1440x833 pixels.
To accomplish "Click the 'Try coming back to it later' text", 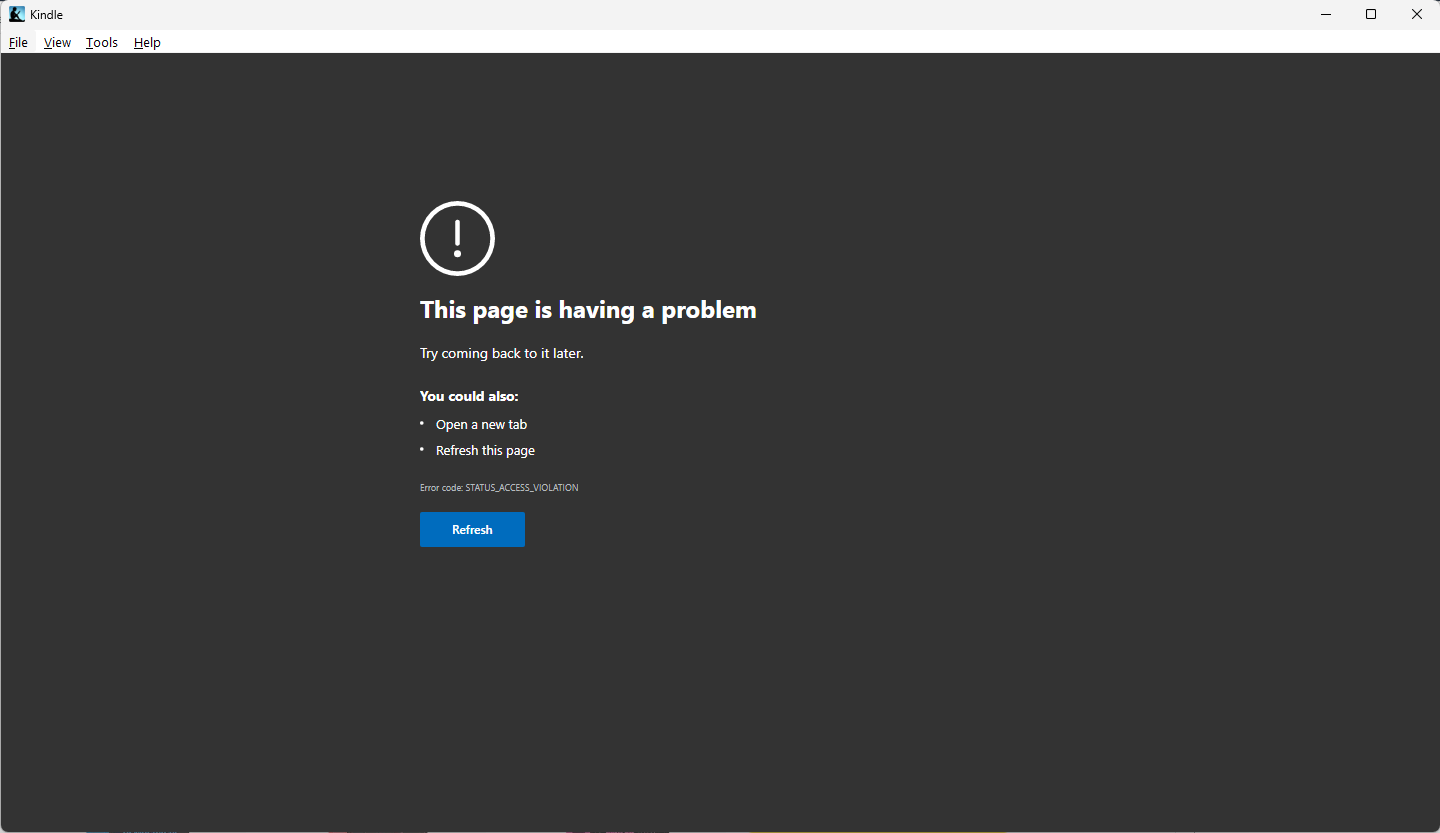I will coord(501,353).
